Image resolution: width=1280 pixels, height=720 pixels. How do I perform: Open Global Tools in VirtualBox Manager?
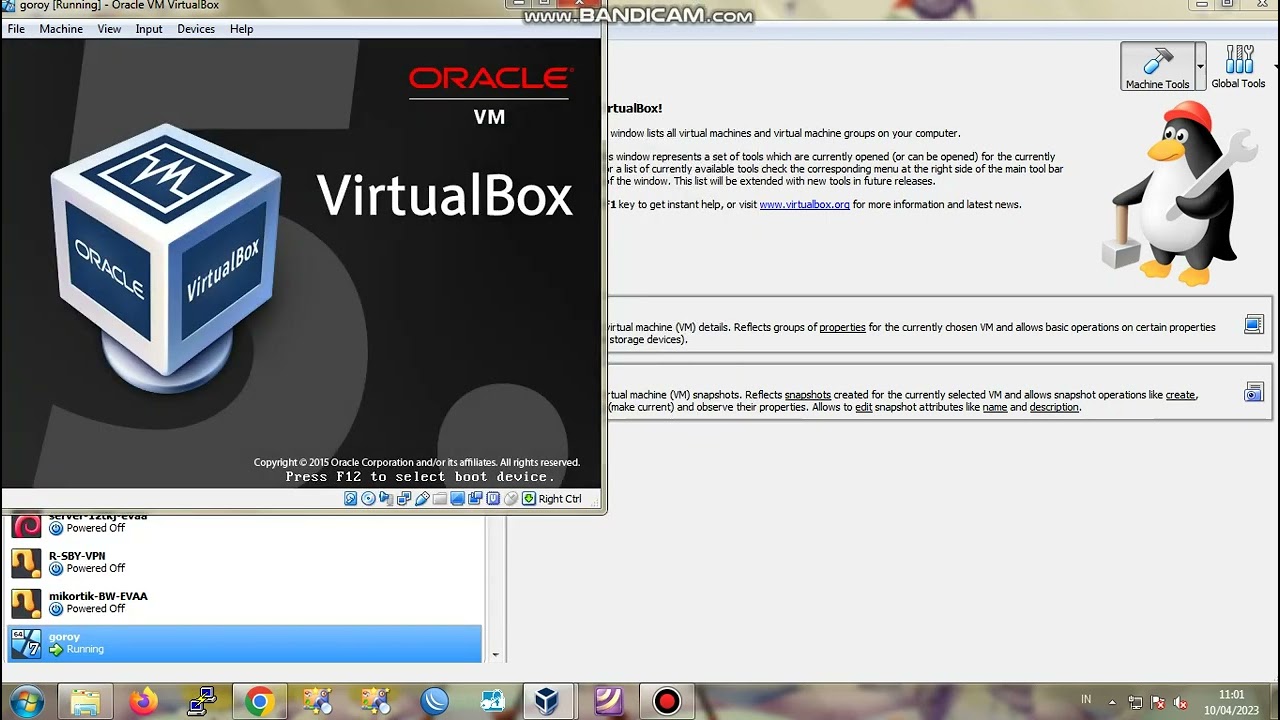click(1238, 66)
